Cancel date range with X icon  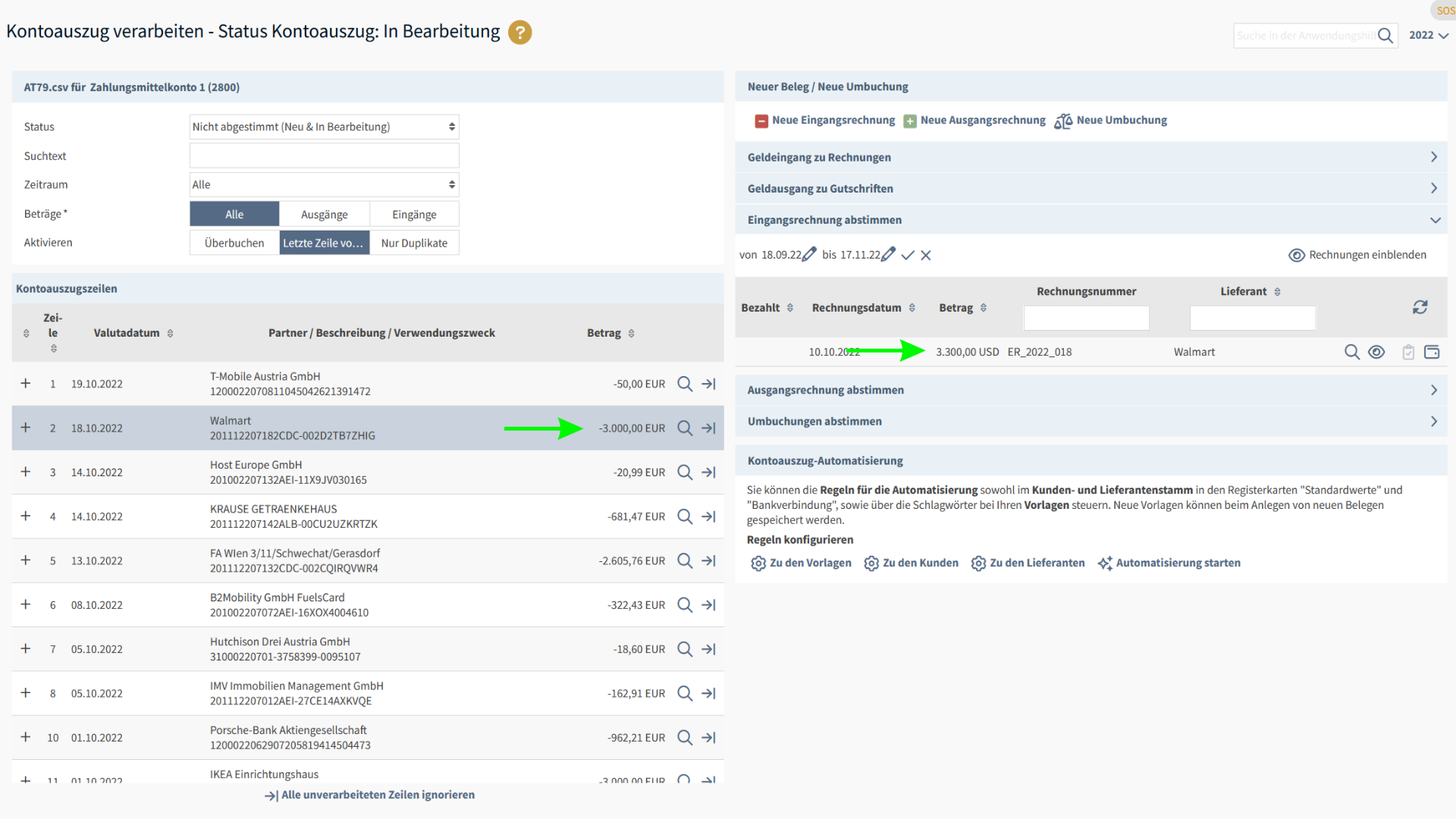tap(926, 256)
